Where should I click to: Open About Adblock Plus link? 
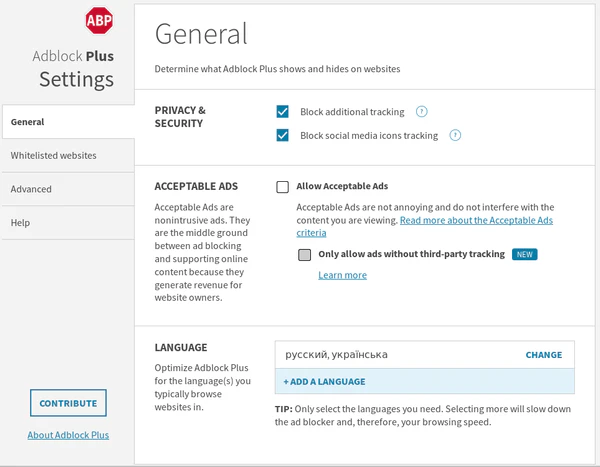pos(68,435)
